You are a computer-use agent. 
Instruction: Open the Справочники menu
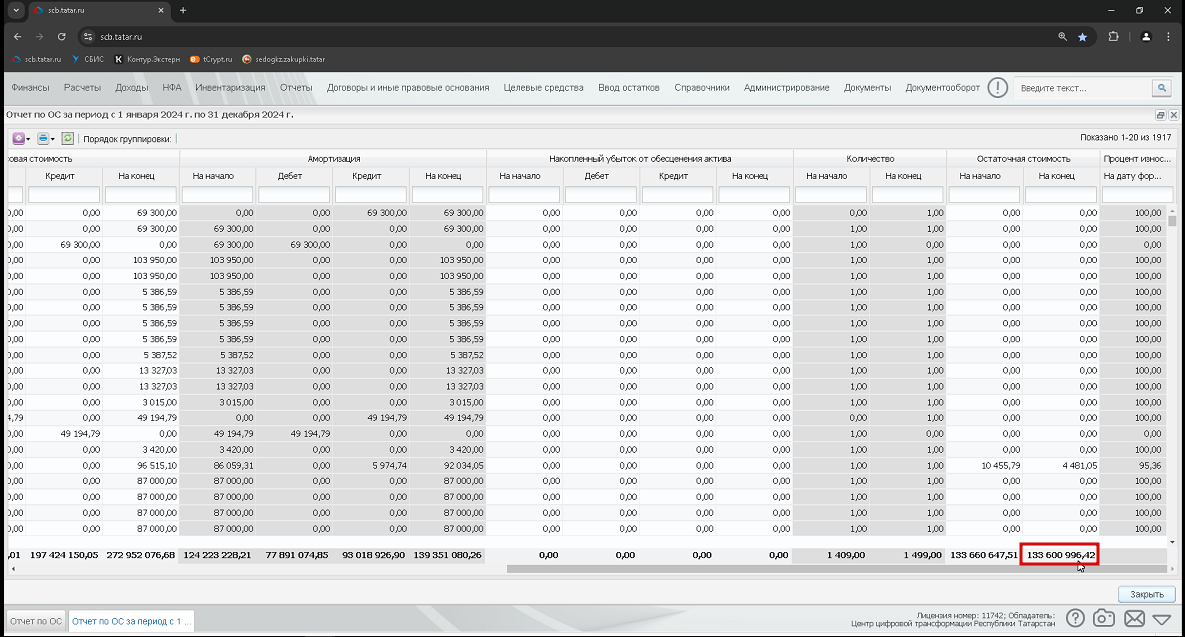(x=701, y=88)
